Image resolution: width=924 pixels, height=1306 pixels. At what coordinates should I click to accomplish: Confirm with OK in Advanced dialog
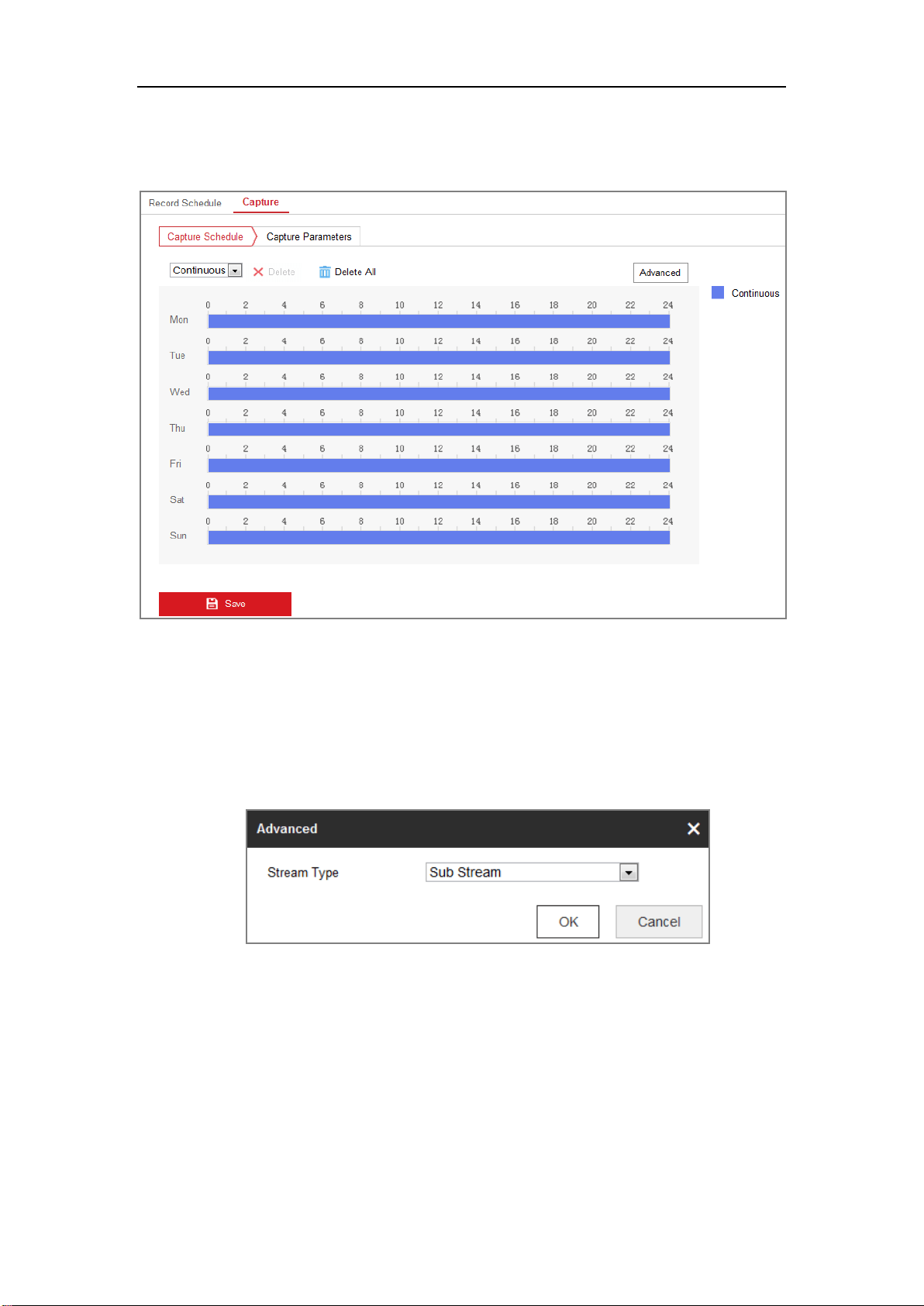pyautogui.click(x=568, y=922)
